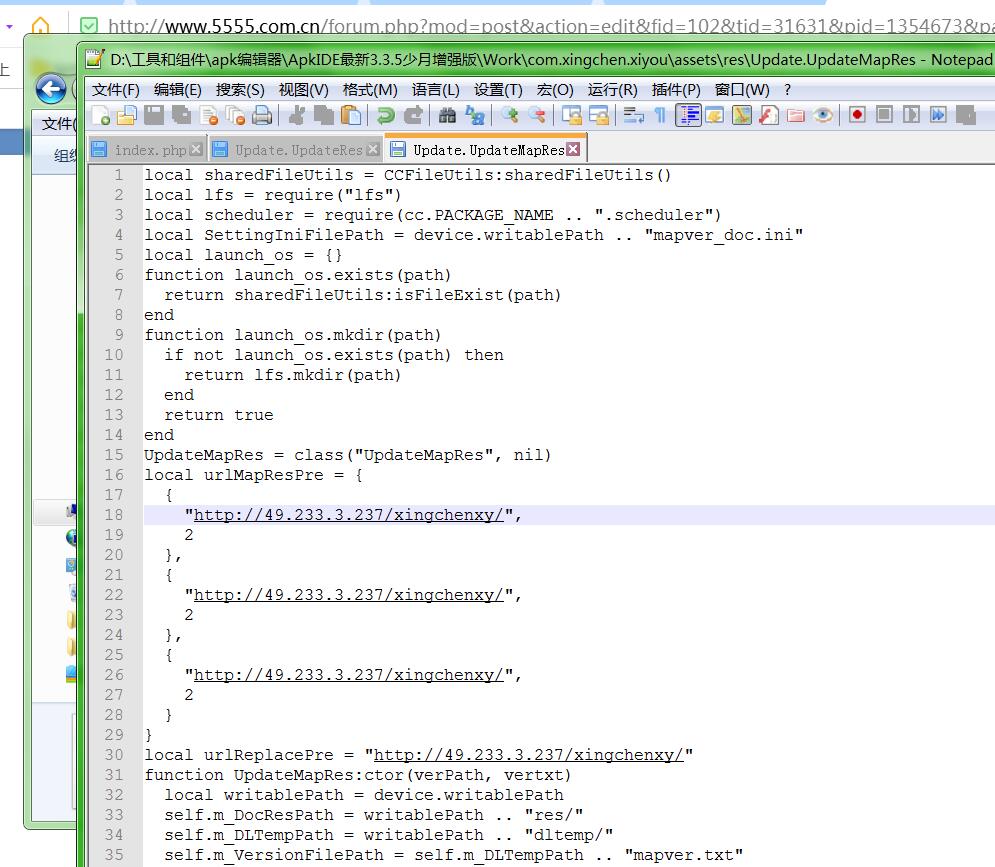The width and height of the screenshot is (995, 867).
Task: Open the 插件(P) menu
Action: tap(675, 89)
